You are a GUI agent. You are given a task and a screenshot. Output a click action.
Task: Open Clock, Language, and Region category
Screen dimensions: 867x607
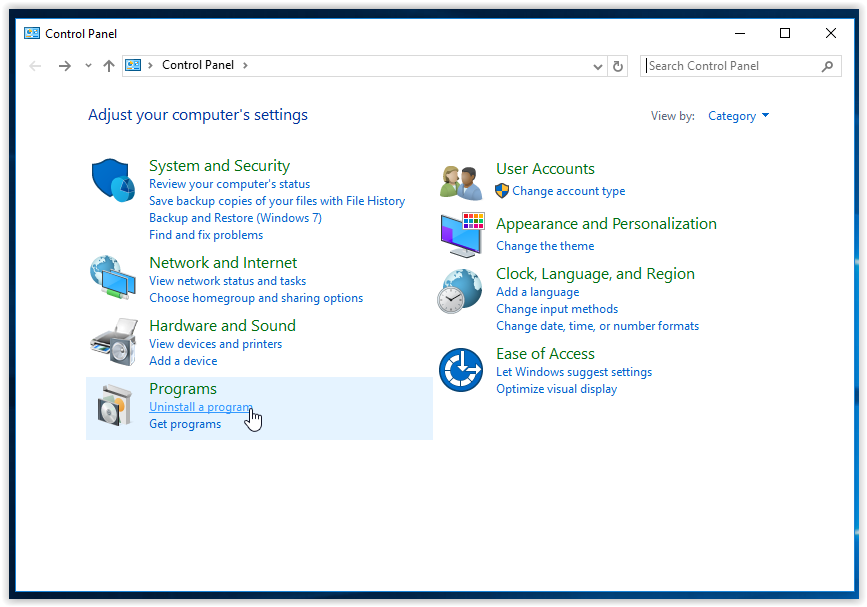pyautogui.click(x=595, y=274)
